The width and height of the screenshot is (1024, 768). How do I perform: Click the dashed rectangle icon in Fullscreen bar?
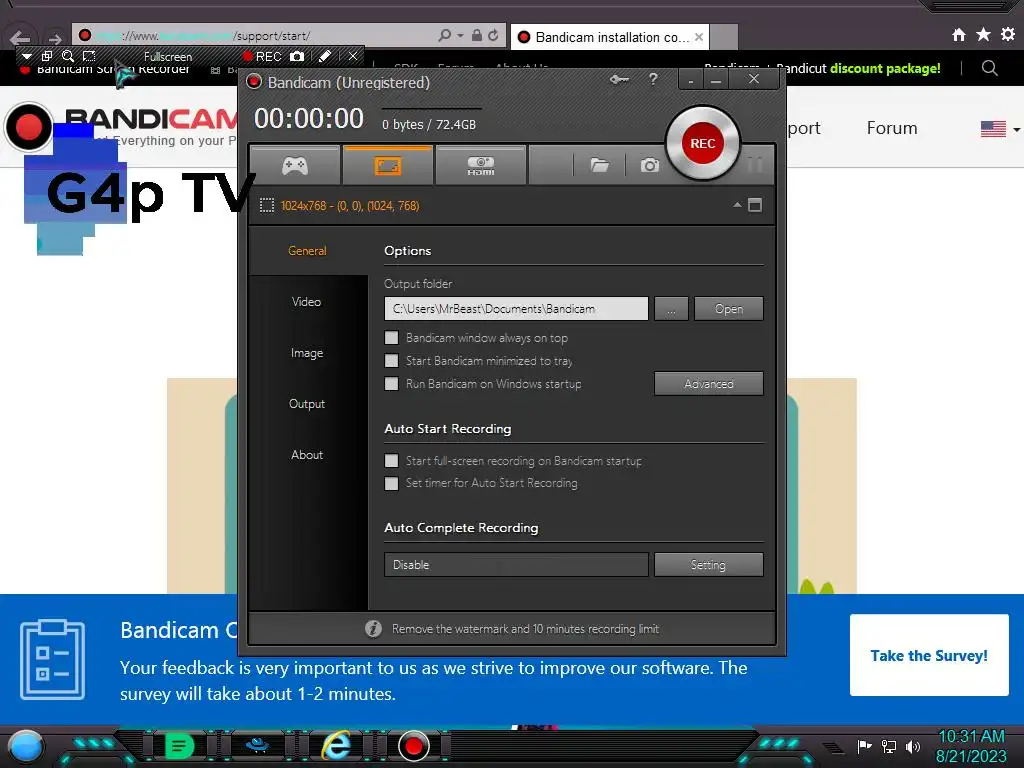(x=89, y=56)
